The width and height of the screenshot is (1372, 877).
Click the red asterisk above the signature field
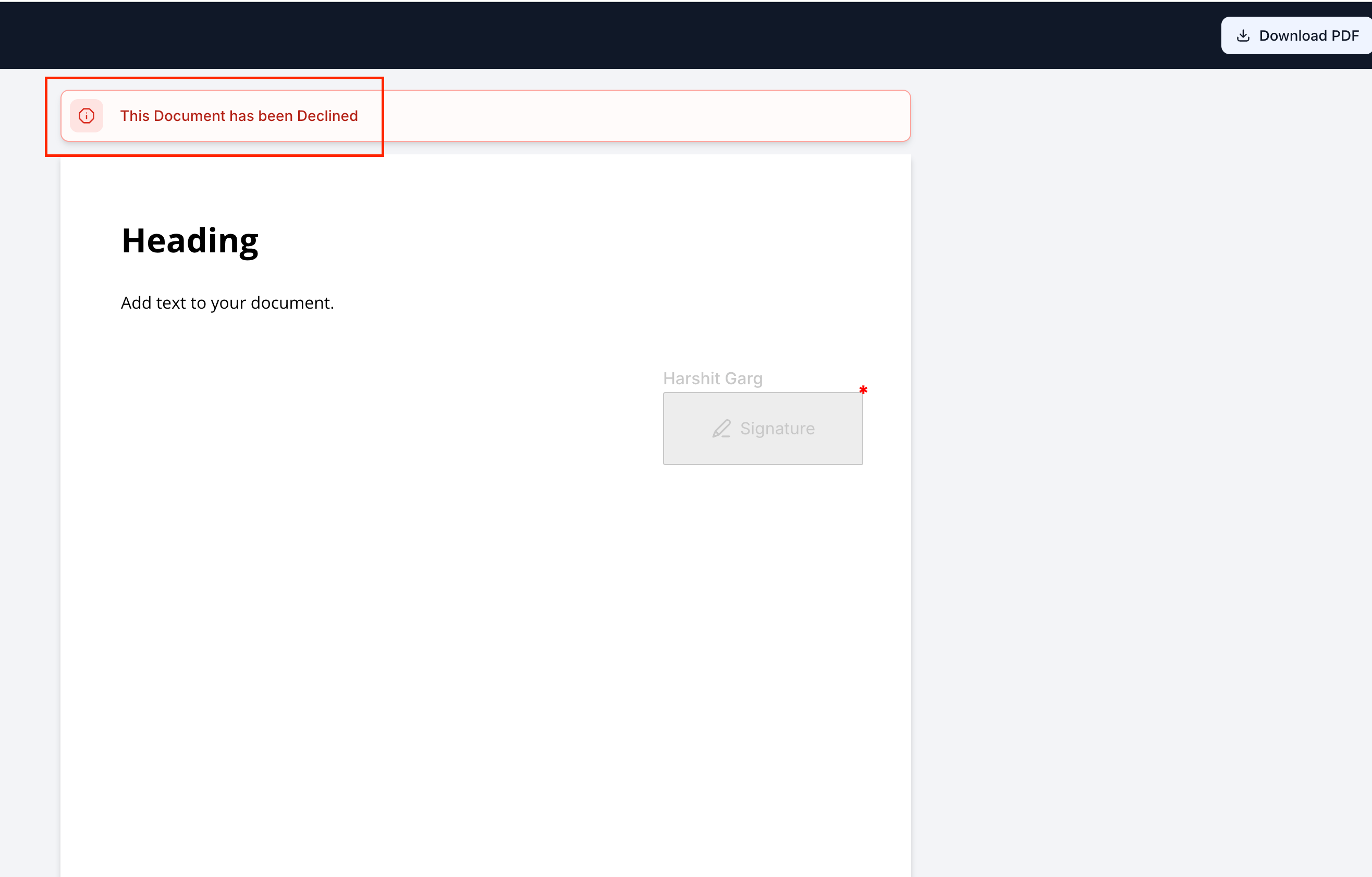864,390
